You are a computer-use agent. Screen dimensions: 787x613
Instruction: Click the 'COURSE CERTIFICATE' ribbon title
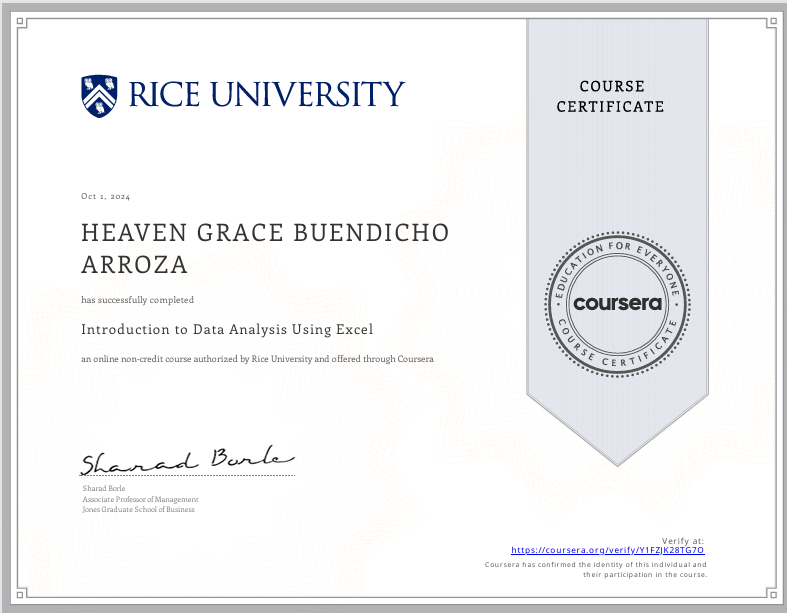pos(611,96)
